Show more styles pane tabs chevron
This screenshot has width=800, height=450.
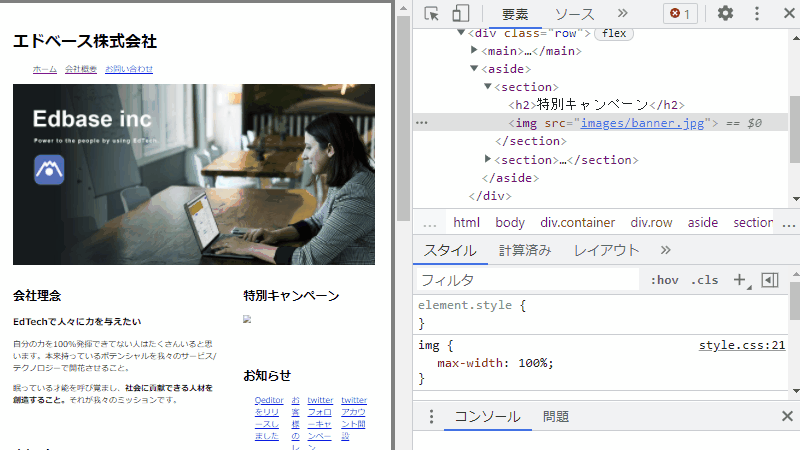(x=665, y=250)
